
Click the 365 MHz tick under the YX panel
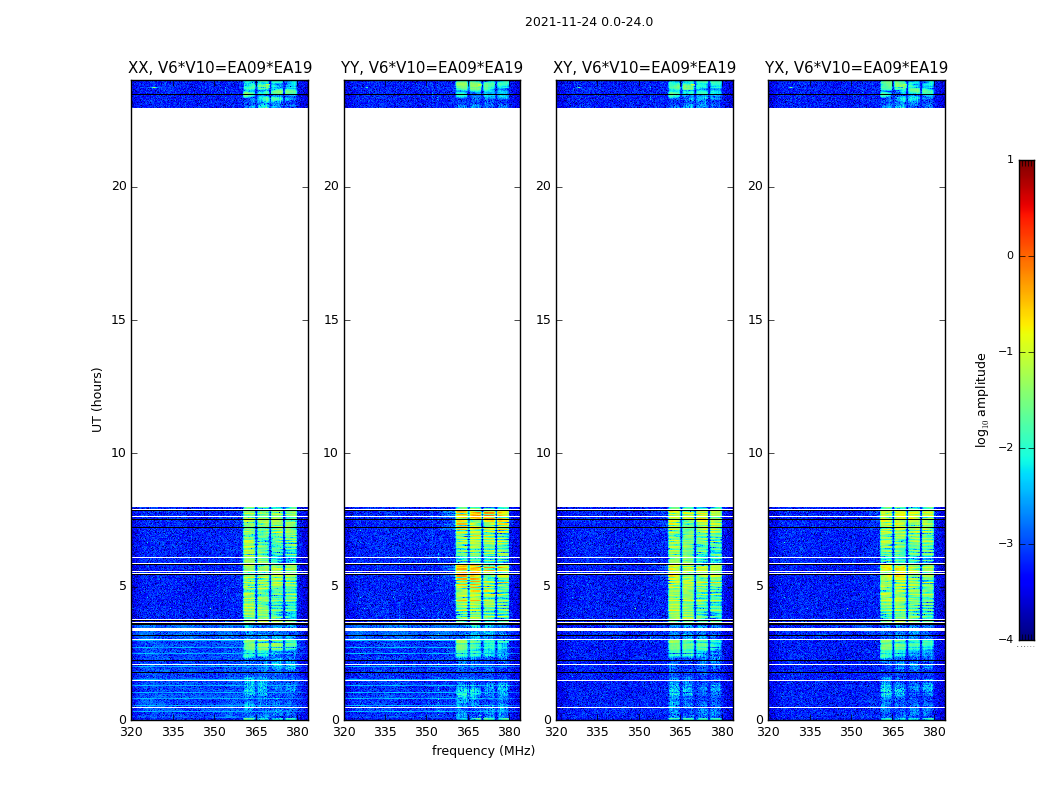click(x=892, y=732)
